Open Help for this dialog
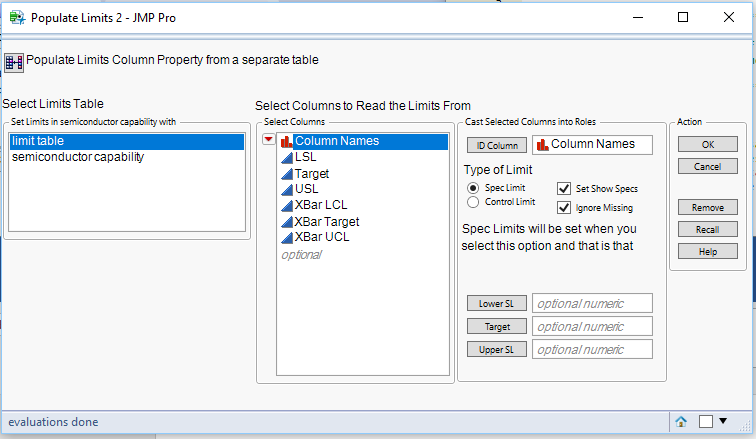This screenshot has width=756, height=439. pyautogui.click(x=708, y=251)
